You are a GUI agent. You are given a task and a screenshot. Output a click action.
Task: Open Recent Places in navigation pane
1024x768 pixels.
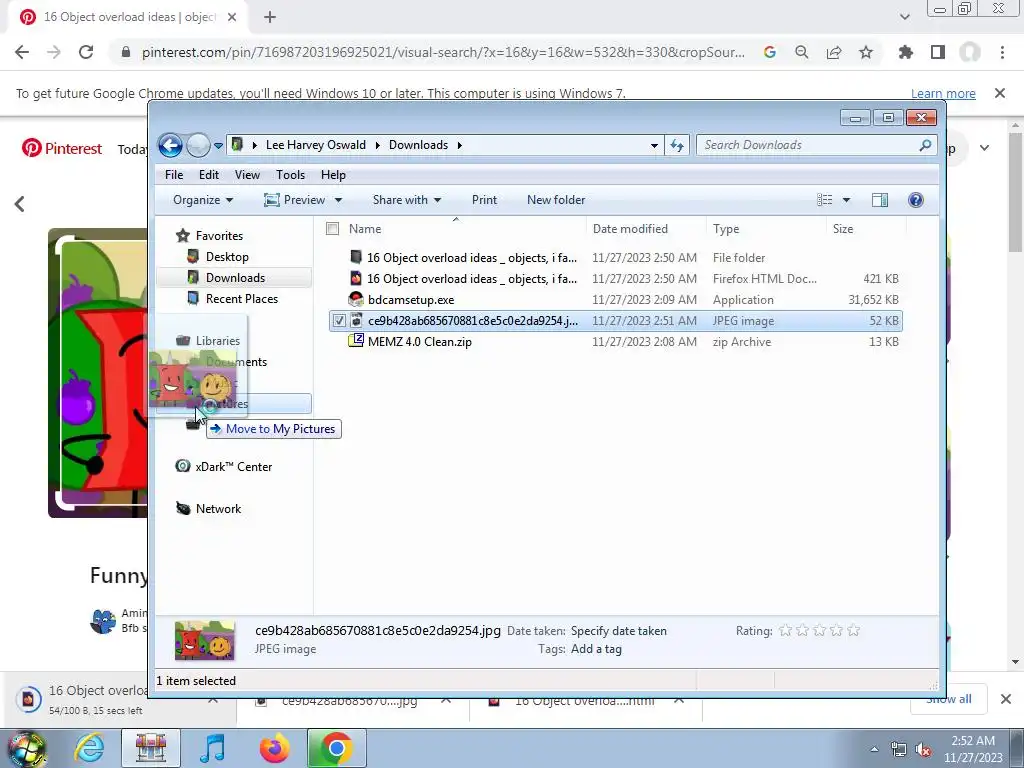click(x=241, y=298)
